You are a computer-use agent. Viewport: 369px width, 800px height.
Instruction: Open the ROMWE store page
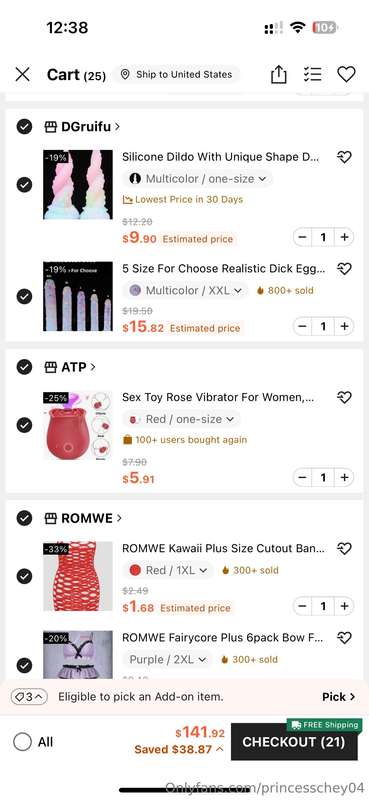point(84,518)
